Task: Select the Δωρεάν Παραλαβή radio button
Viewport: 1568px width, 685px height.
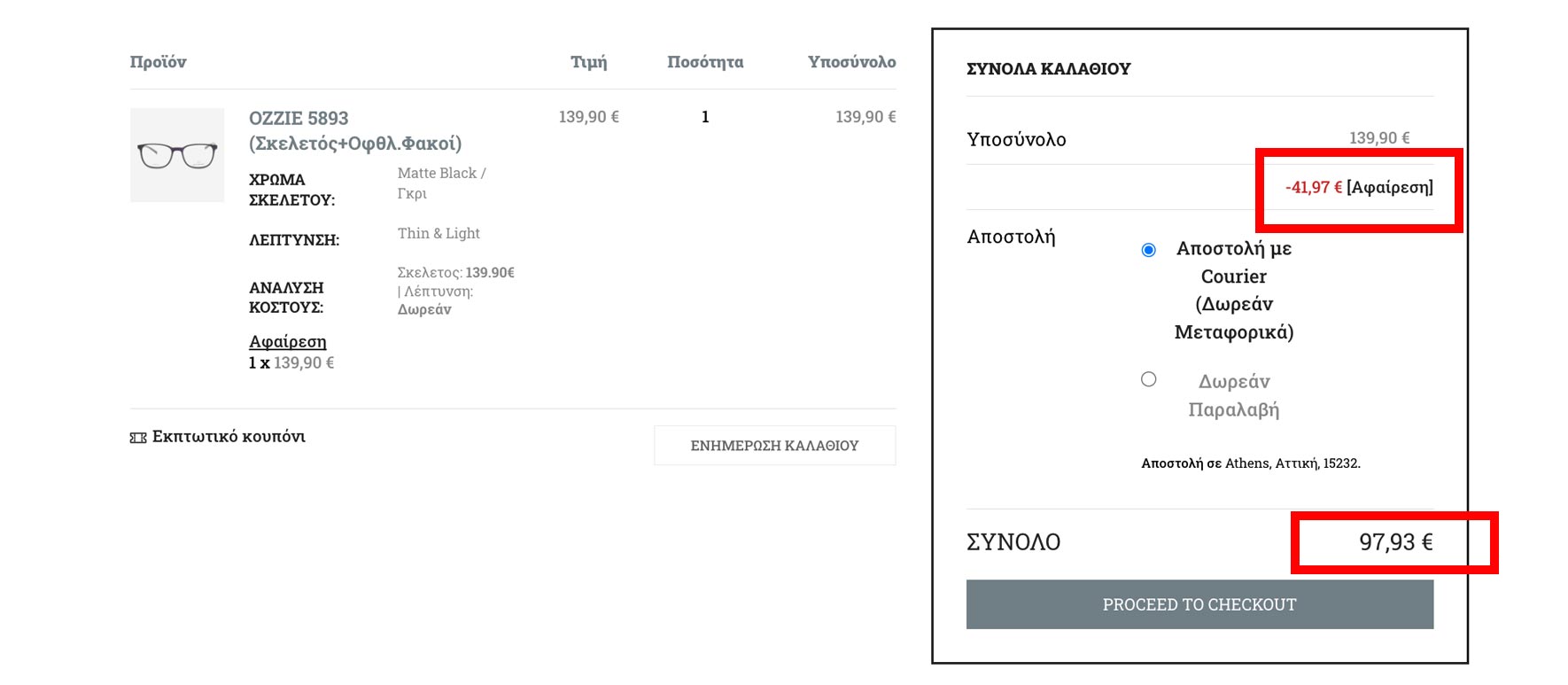Action: (x=1149, y=379)
